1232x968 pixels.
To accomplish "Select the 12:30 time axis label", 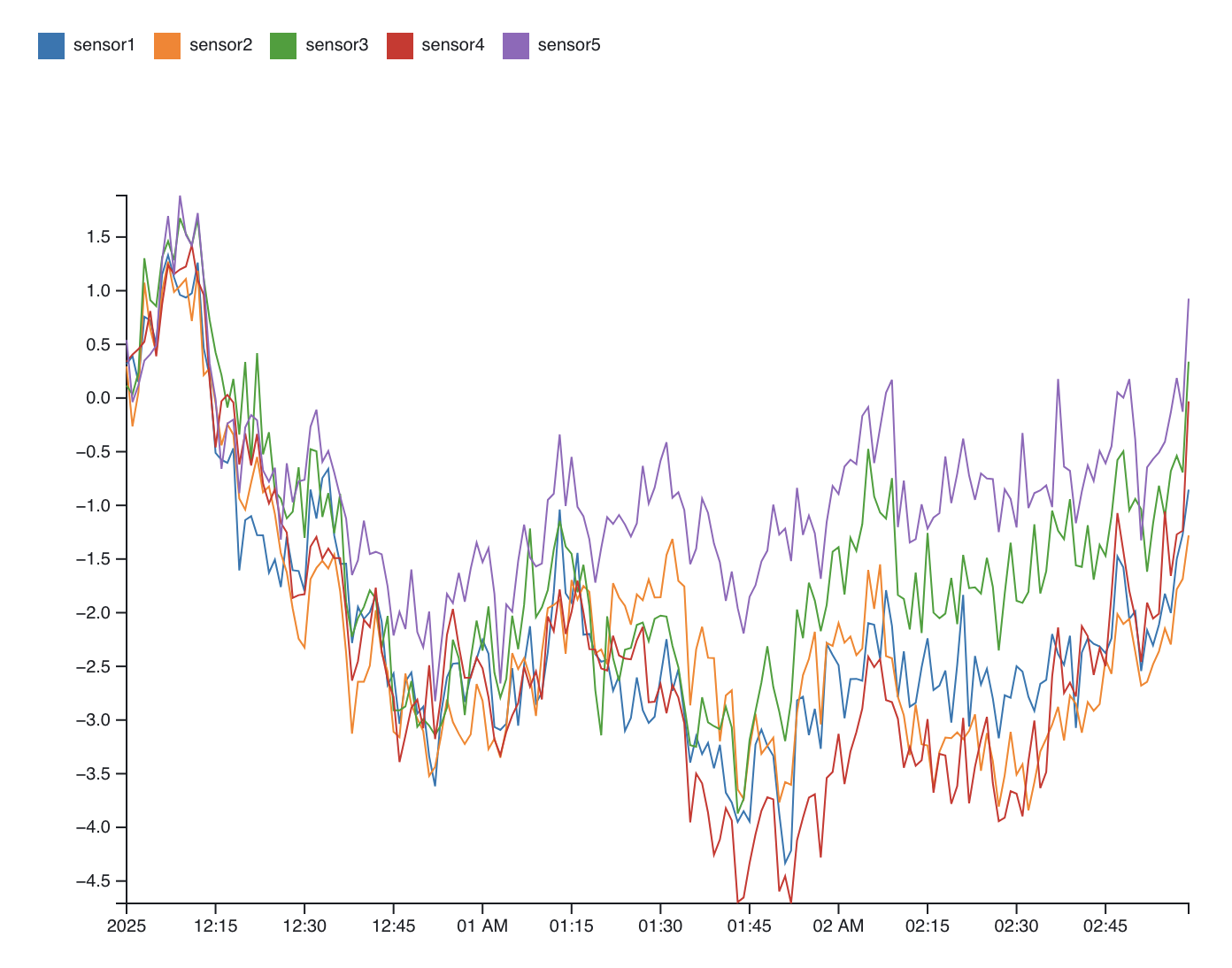I will 304,926.
